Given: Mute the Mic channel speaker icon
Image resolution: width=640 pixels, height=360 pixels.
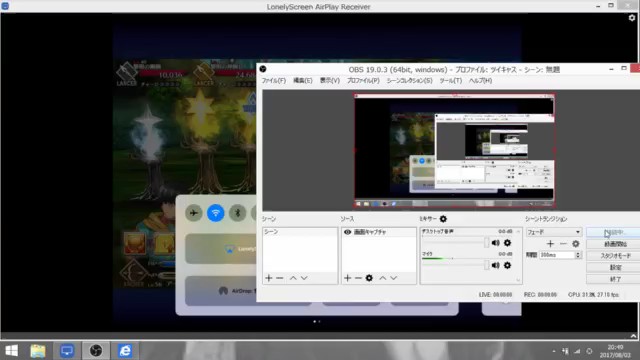Looking at the screenshot, I should pos(496,265).
